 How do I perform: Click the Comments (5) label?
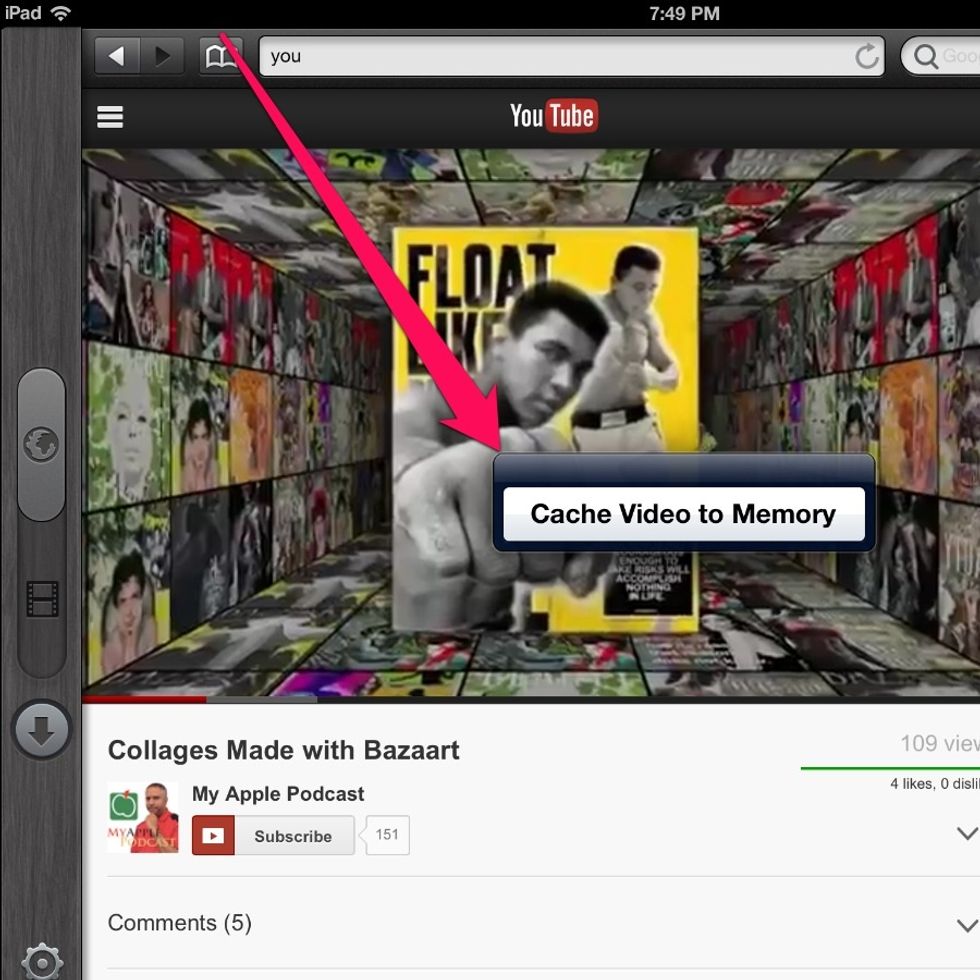point(179,923)
